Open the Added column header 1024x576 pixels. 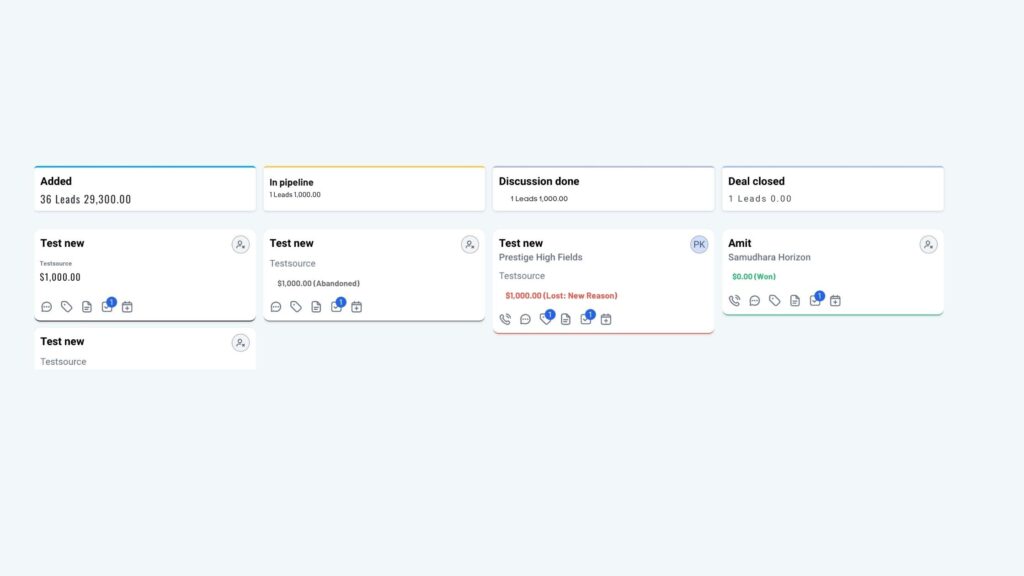coord(144,188)
